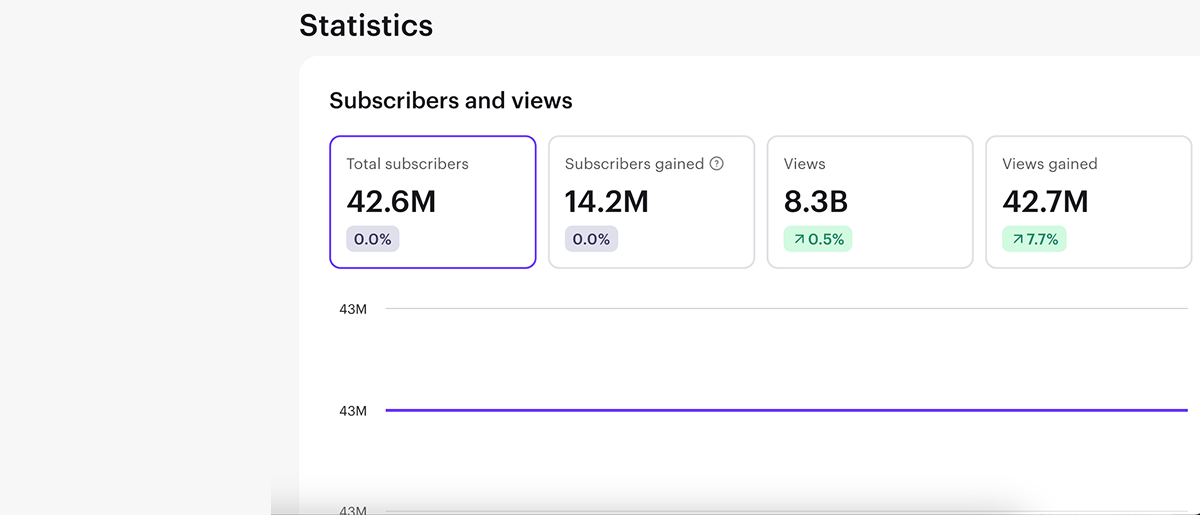1200x515 pixels.
Task: Click the topmost 43M axis label
Action: point(353,310)
